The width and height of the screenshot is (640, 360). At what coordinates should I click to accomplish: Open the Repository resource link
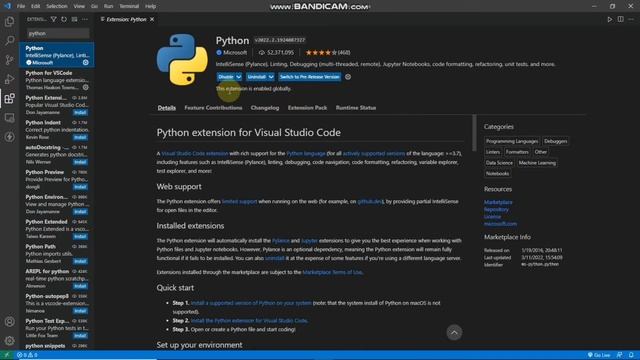[496, 209]
